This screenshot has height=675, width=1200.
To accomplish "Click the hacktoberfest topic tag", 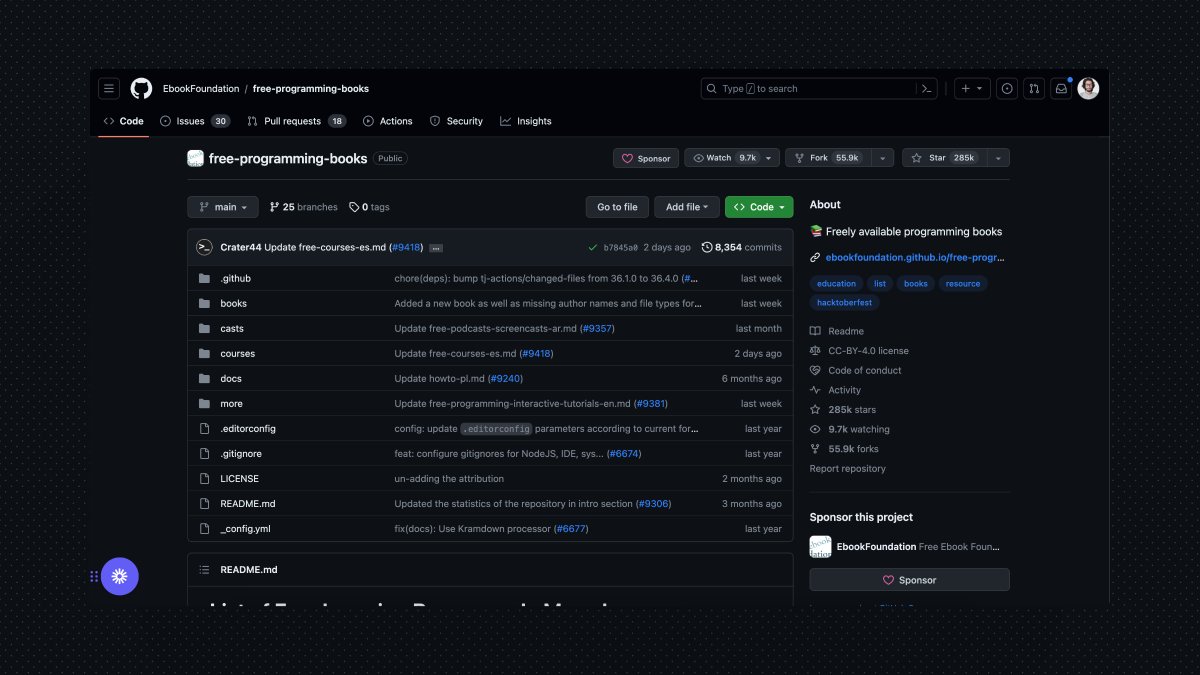I will tap(844, 302).
